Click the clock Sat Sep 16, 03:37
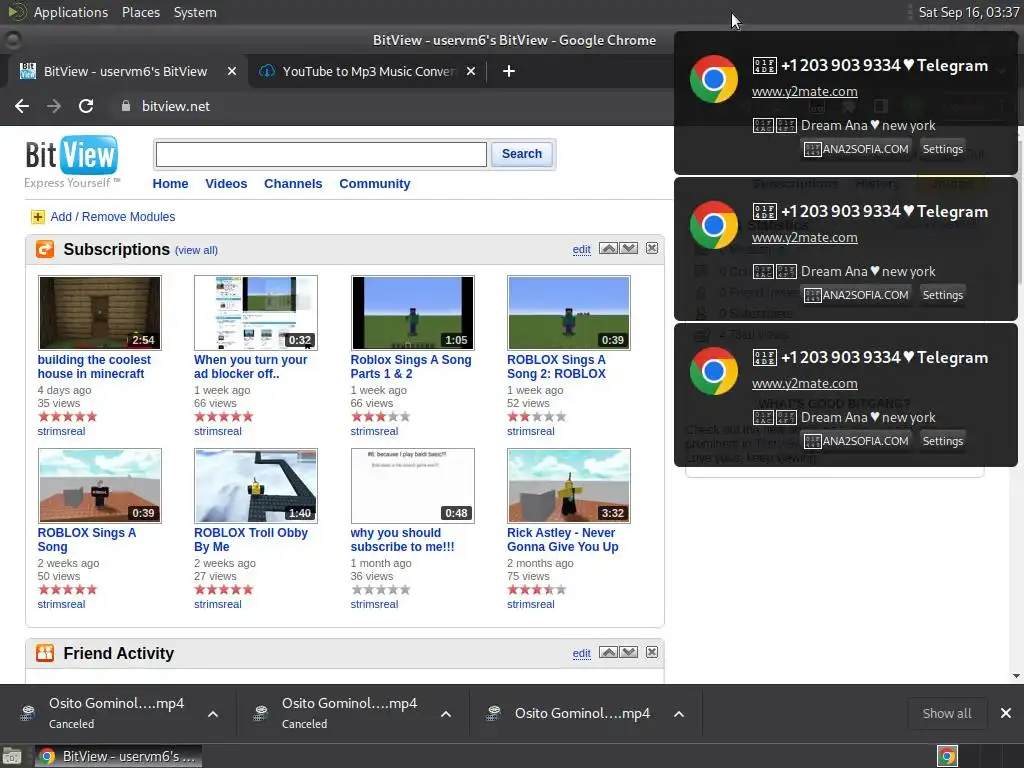The width and height of the screenshot is (1024, 768). (968, 12)
